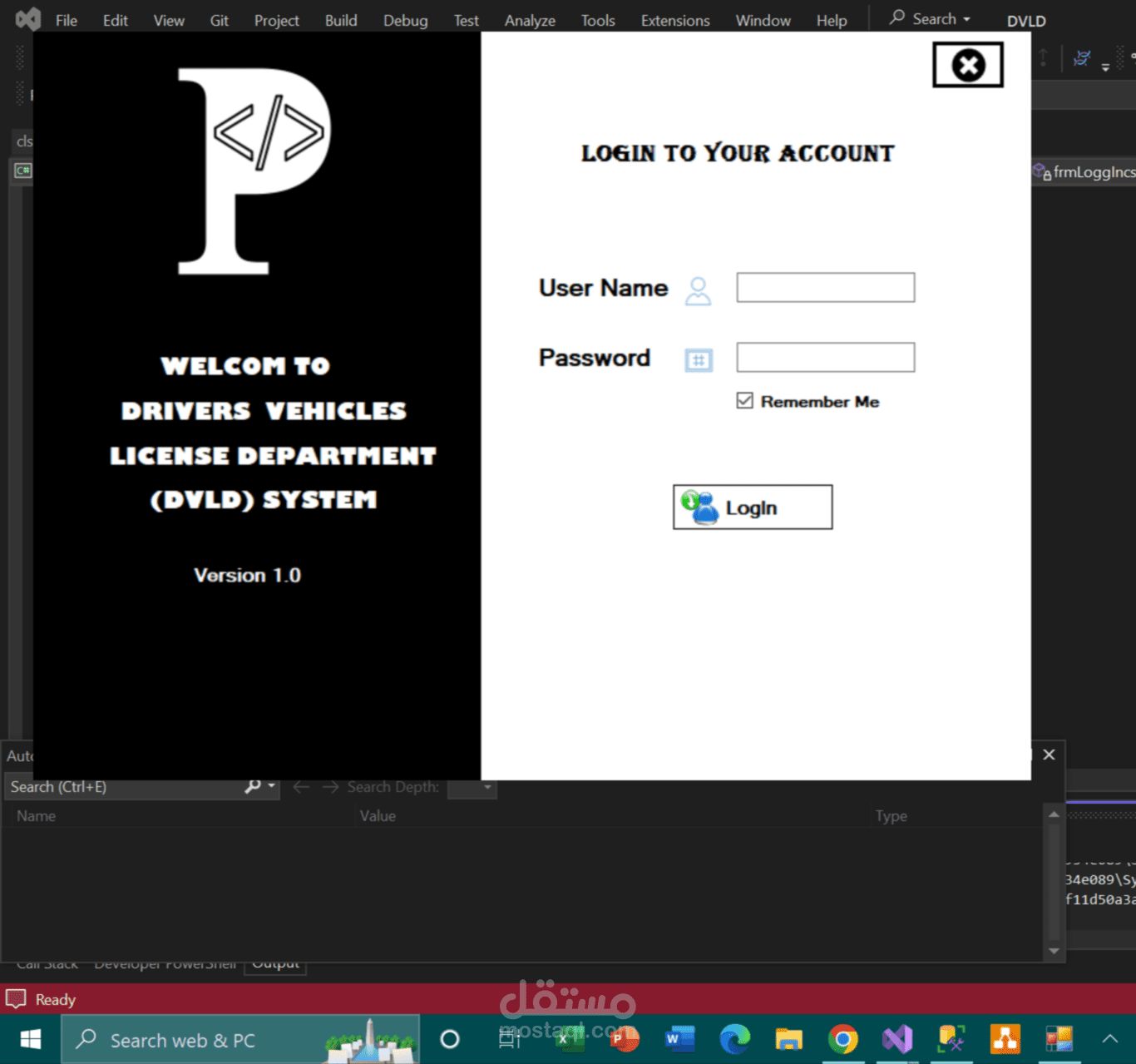Switch to the Developer PowerShell tab
This screenshot has width=1136, height=1064.
click(x=165, y=964)
